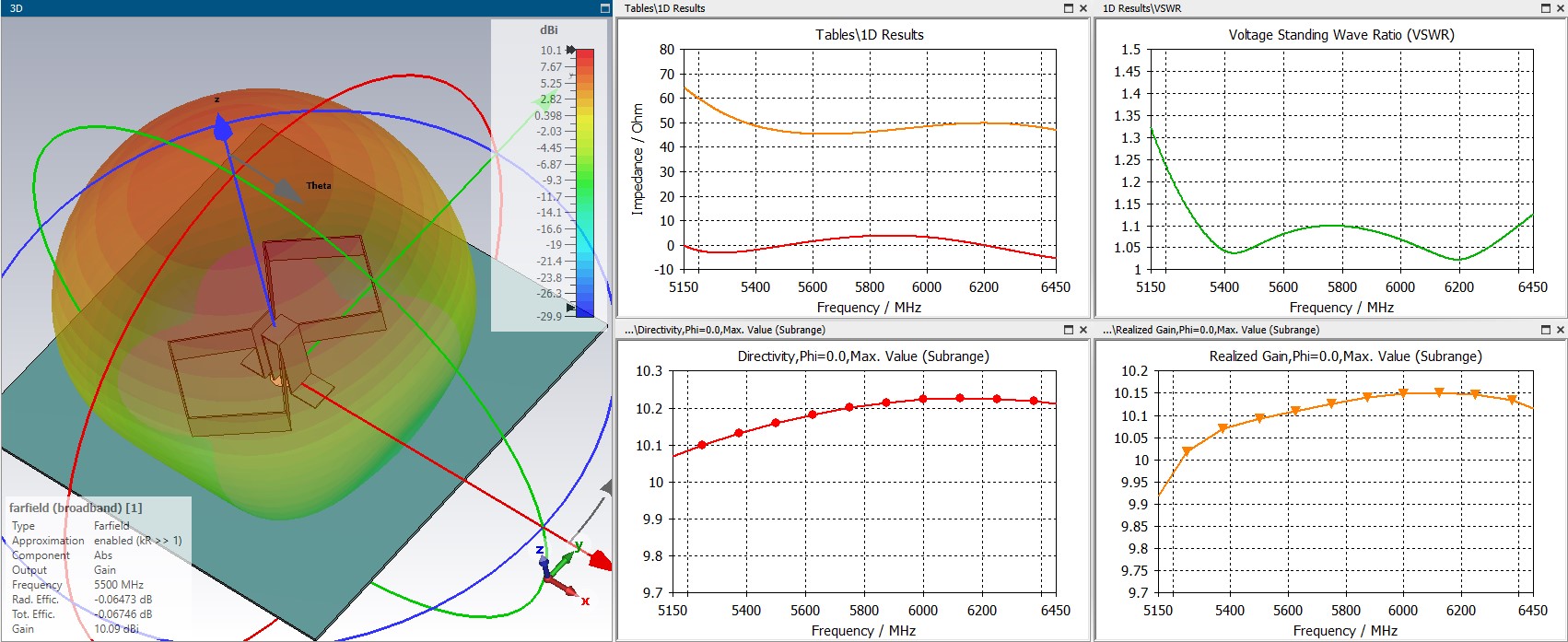
Task: Click the 'Realized Gain,Phi=0.0,Max. Value (Subrange)' chart heading
Action: (x=1345, y=356)
